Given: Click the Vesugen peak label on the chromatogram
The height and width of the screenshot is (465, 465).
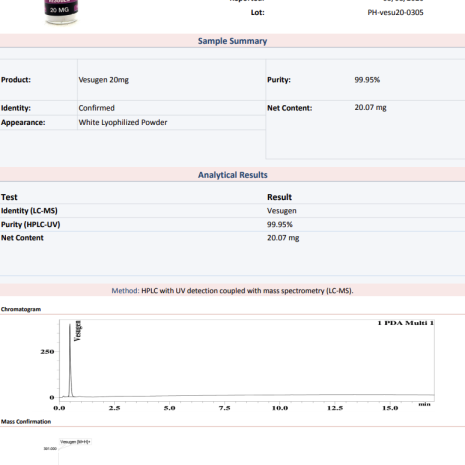Looking at the screenshot, I should [78, 331].
